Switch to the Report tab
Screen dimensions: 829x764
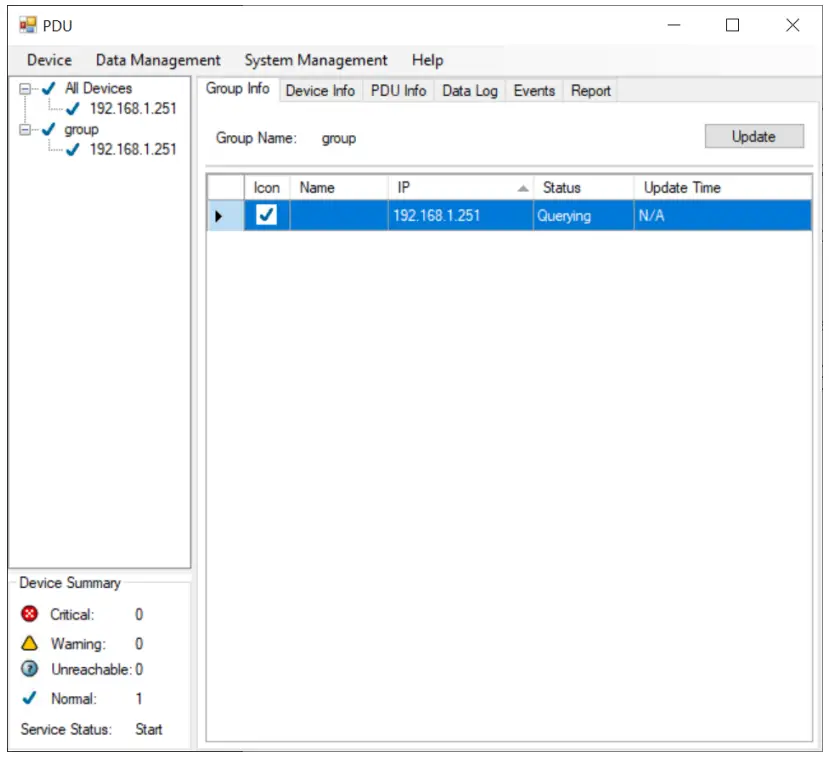tap(591, 91)
